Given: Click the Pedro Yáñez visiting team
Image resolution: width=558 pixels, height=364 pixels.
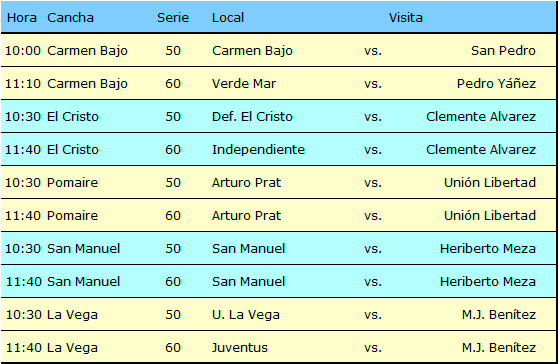Looking at the screenshot, I should coord(496,84).
